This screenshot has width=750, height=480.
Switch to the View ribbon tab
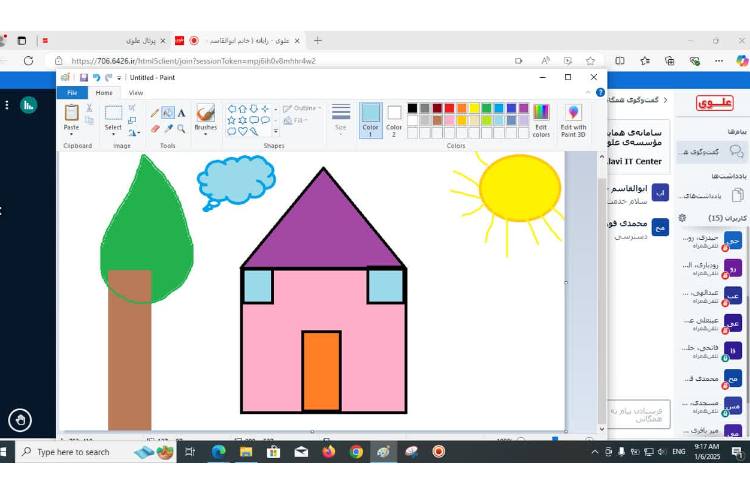pos(136,93)
